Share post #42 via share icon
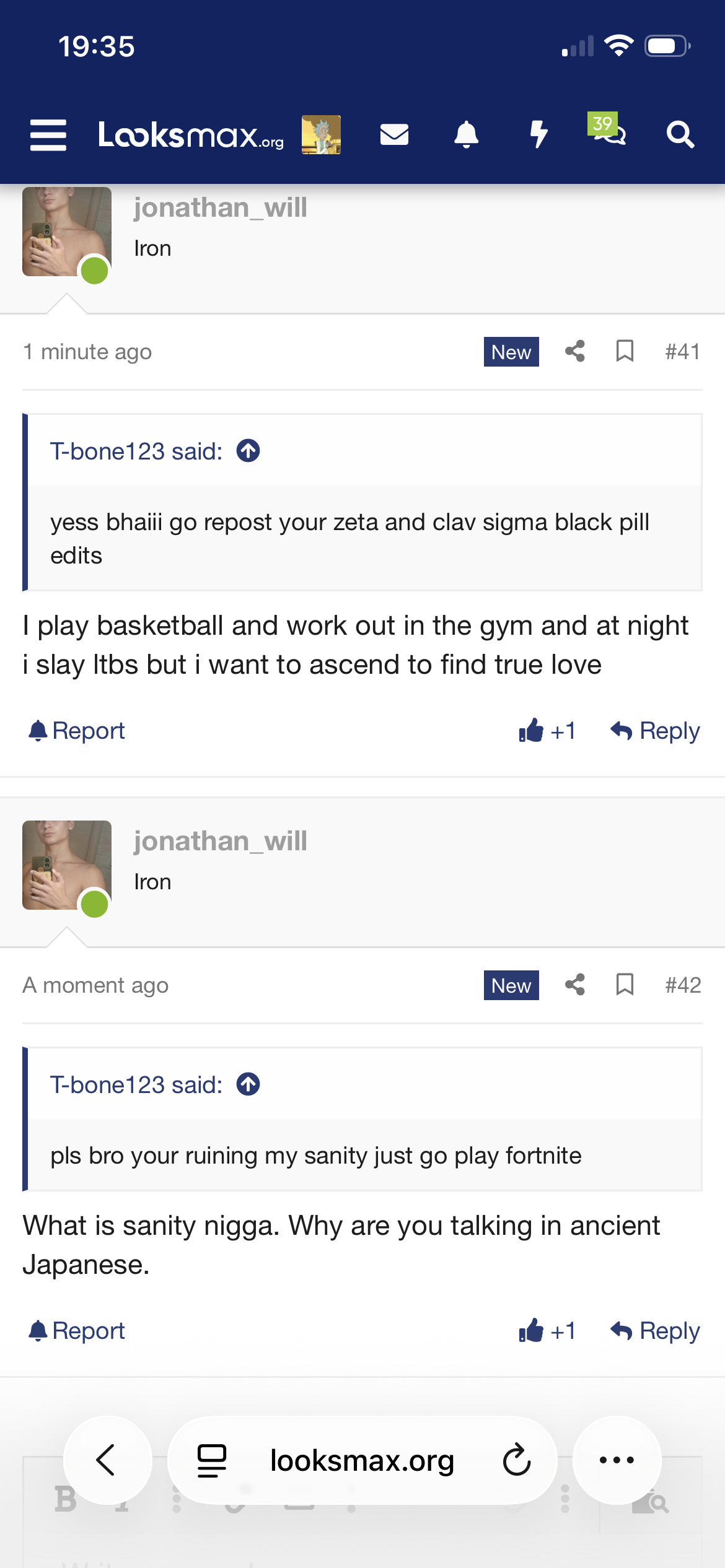Screen dimensions: 725x1568 click(575, 985)
